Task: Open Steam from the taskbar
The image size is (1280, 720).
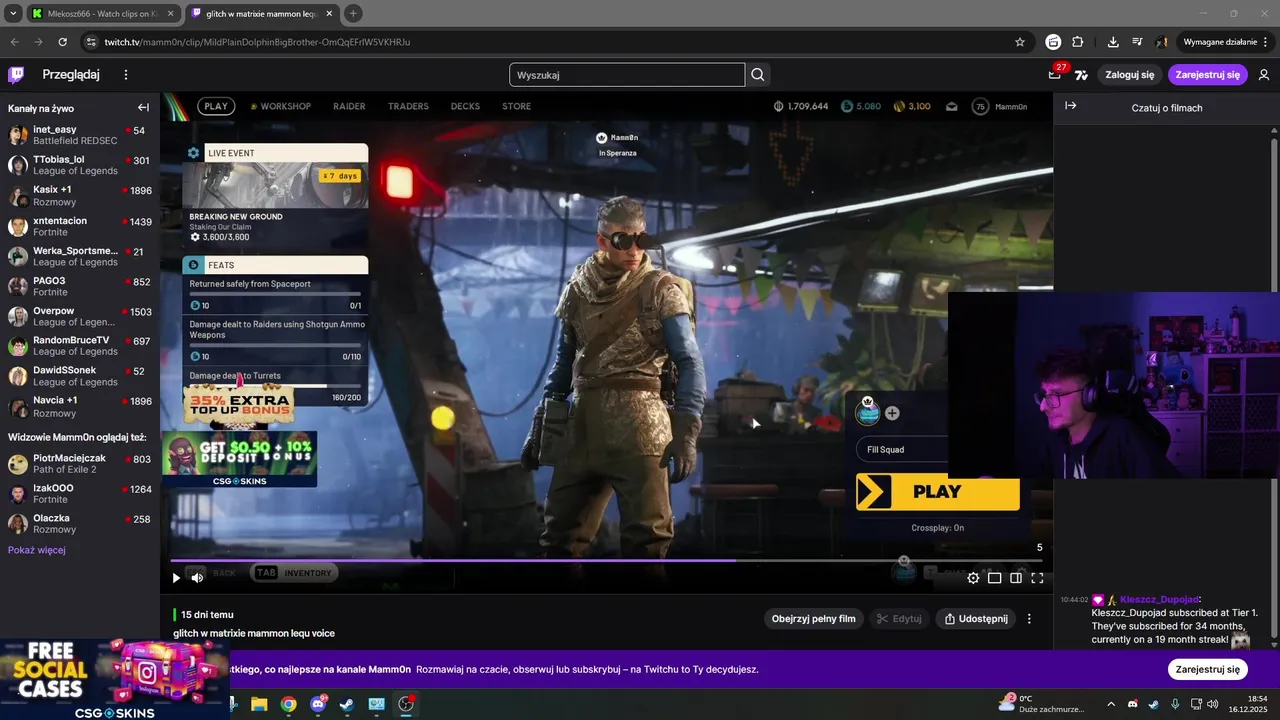Action: [x=347, y=704]
